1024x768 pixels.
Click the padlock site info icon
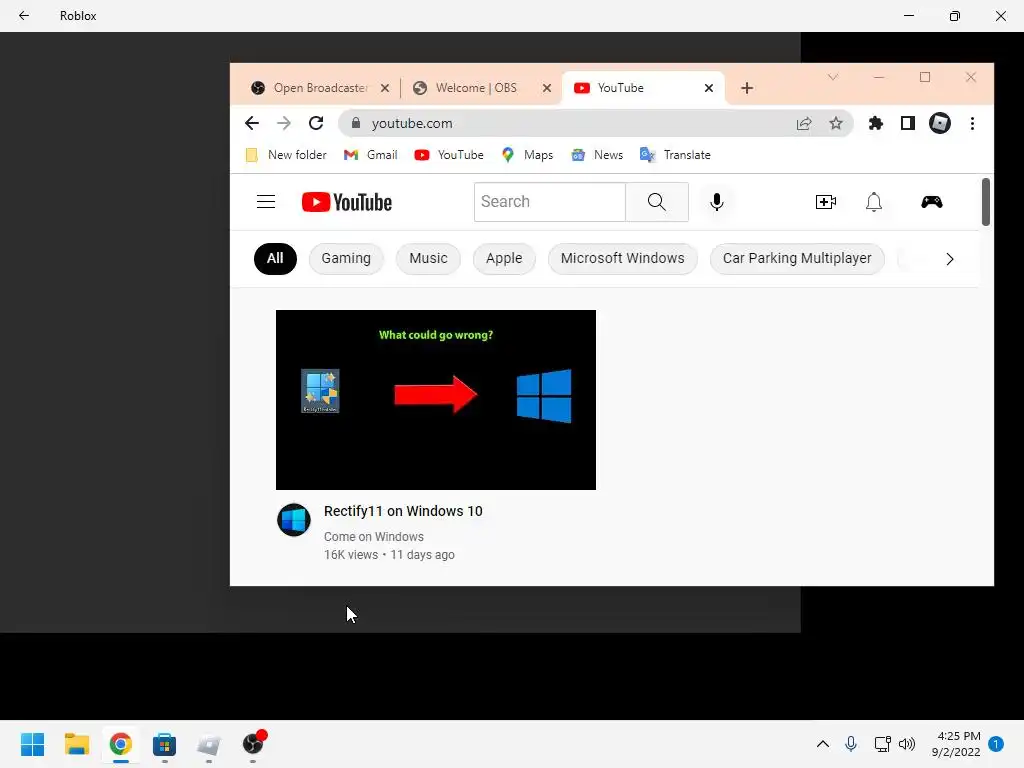pyautogui.click(x=356, y=123)
